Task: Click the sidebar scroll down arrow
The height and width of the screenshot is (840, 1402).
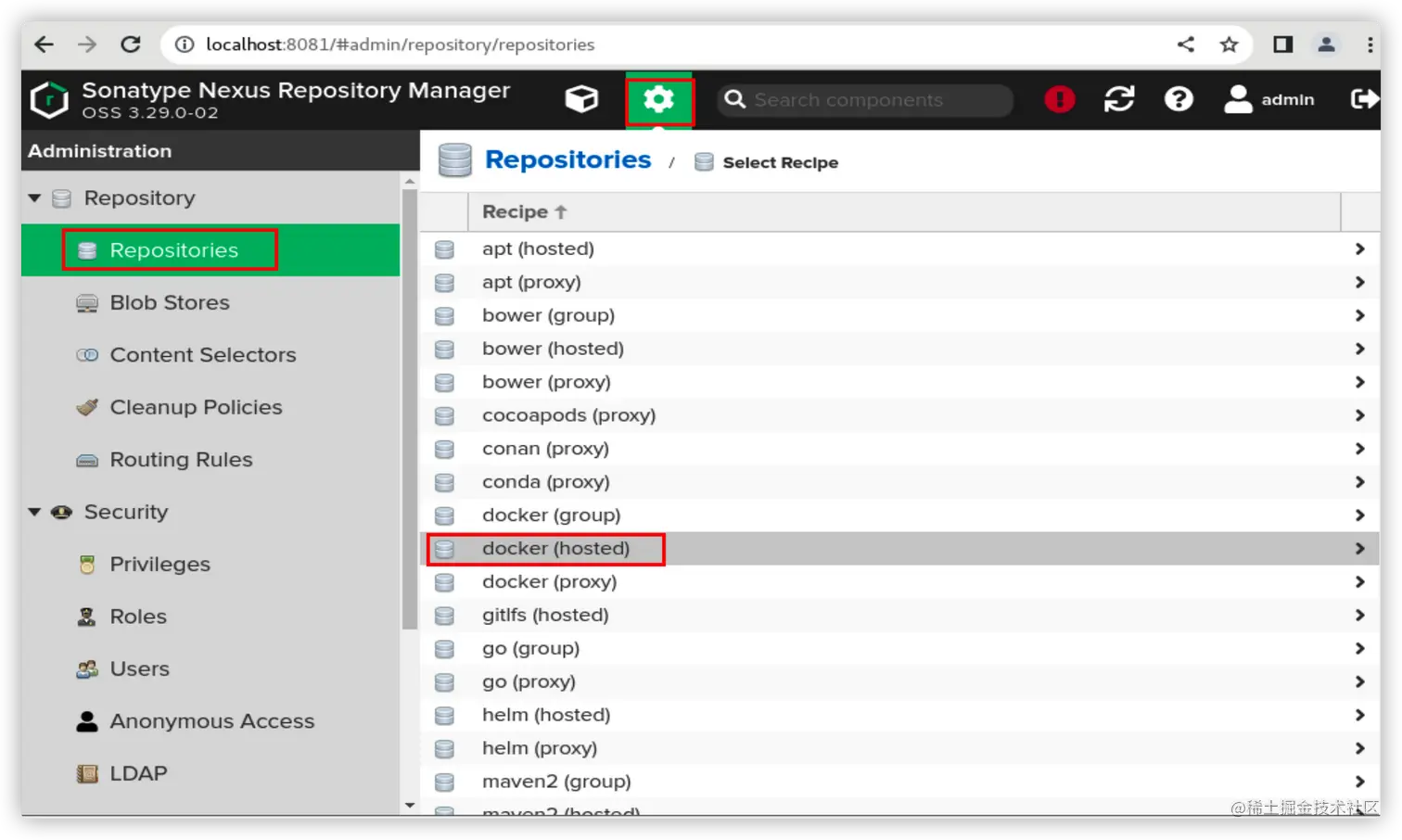Action: click(x=410, y=806)
